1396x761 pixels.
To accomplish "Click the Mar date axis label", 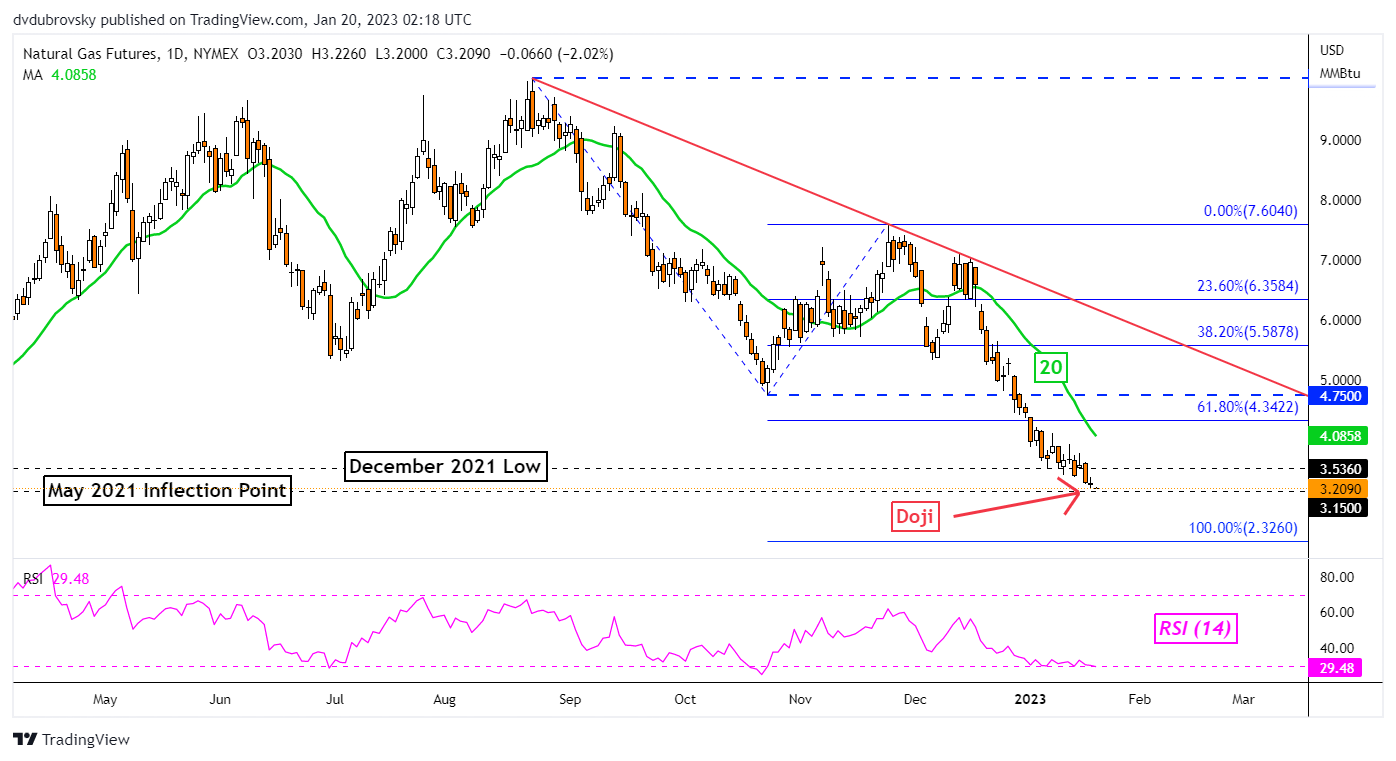I will click(1243, 700).
